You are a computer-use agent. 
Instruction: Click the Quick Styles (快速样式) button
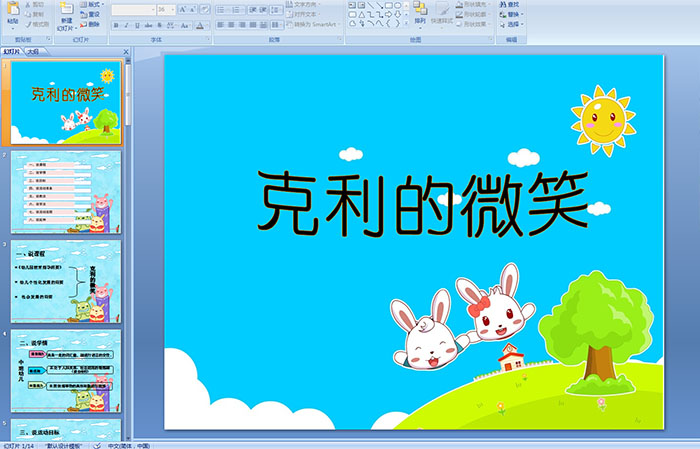tap(442, 13)
